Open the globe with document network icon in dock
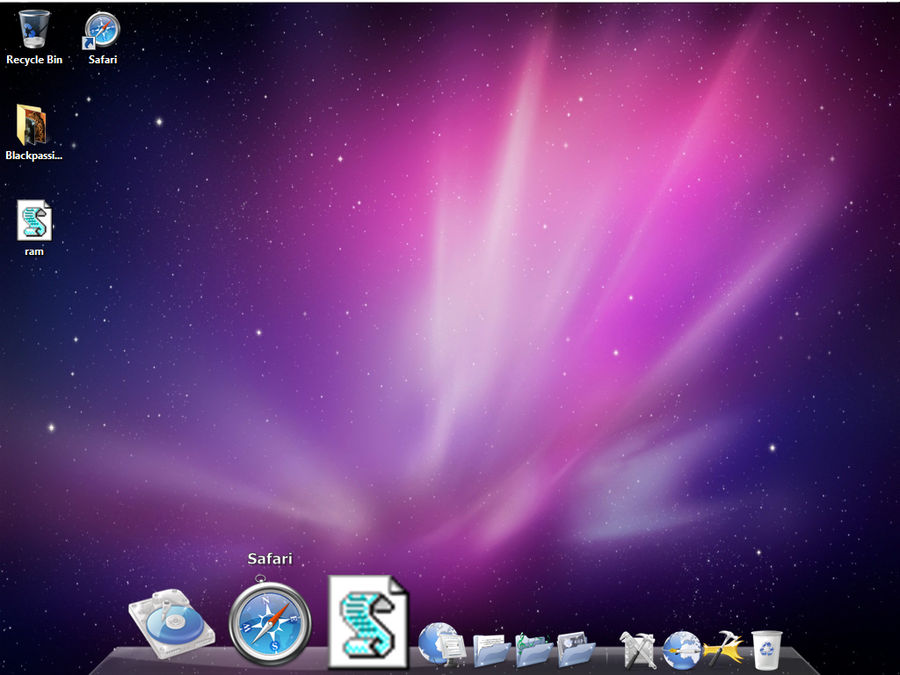The height and width of the screenshot is (675, 900). click(441, 644)
